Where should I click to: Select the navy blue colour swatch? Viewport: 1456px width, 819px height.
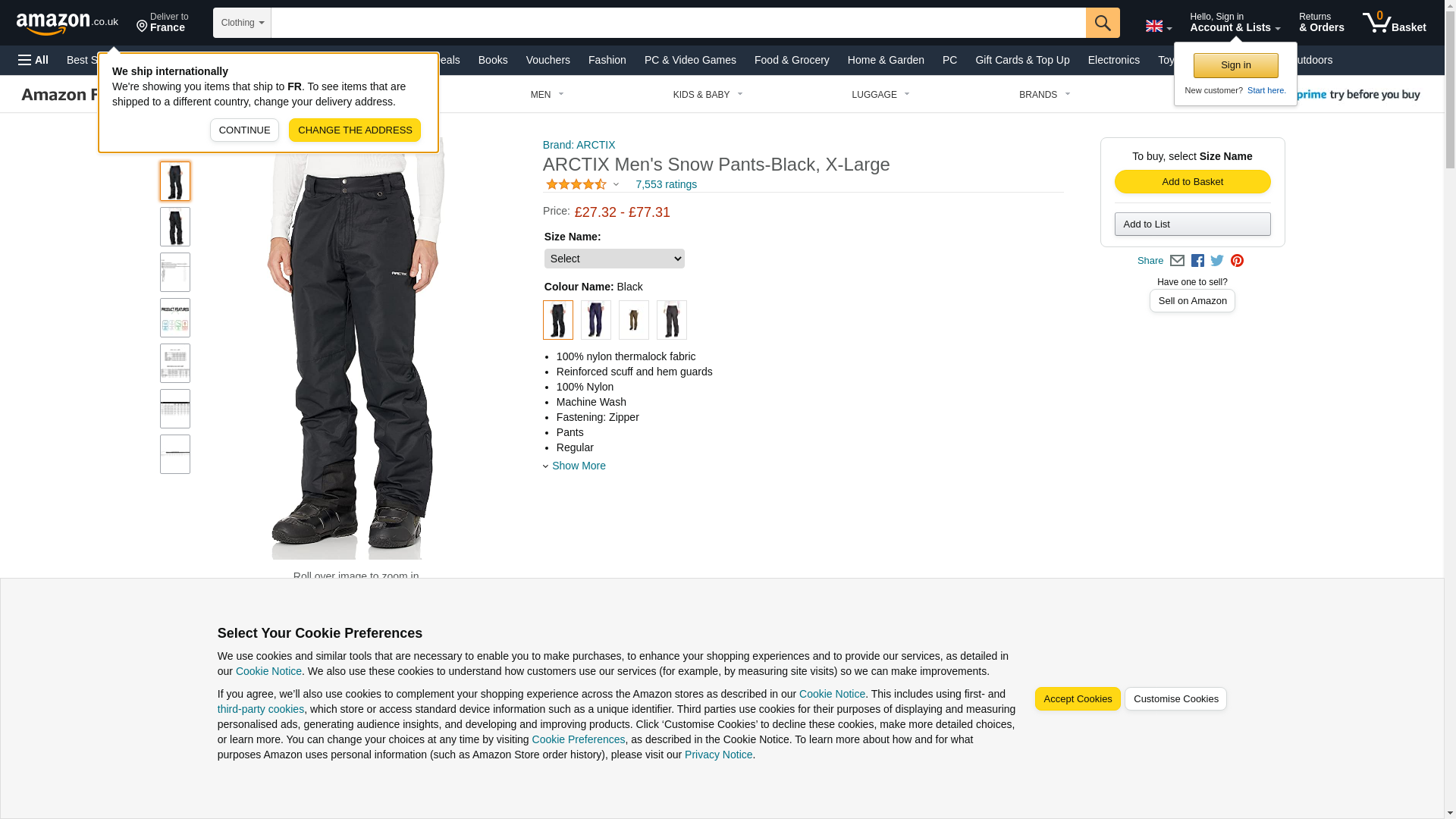click(595, 320)
